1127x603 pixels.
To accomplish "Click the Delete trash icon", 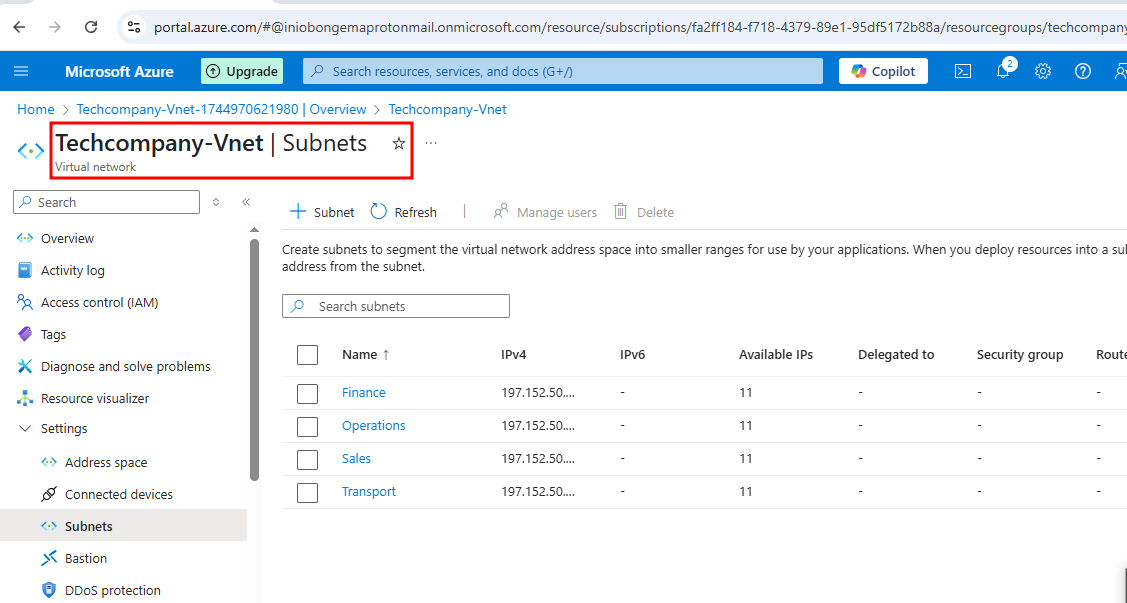I will [x=621, y=211].
